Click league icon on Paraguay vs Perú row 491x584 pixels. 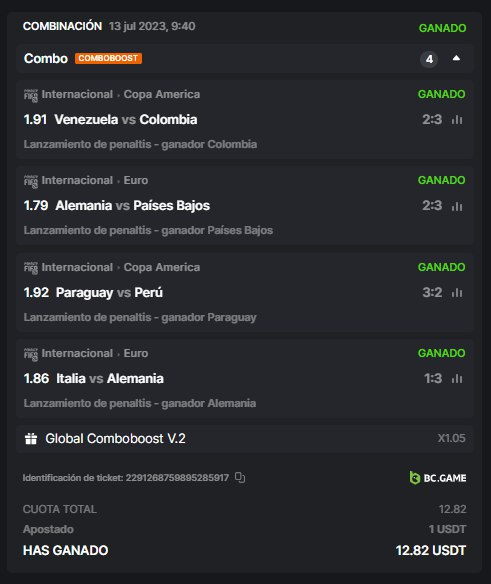pyautogui.click(x=31, y=268)
